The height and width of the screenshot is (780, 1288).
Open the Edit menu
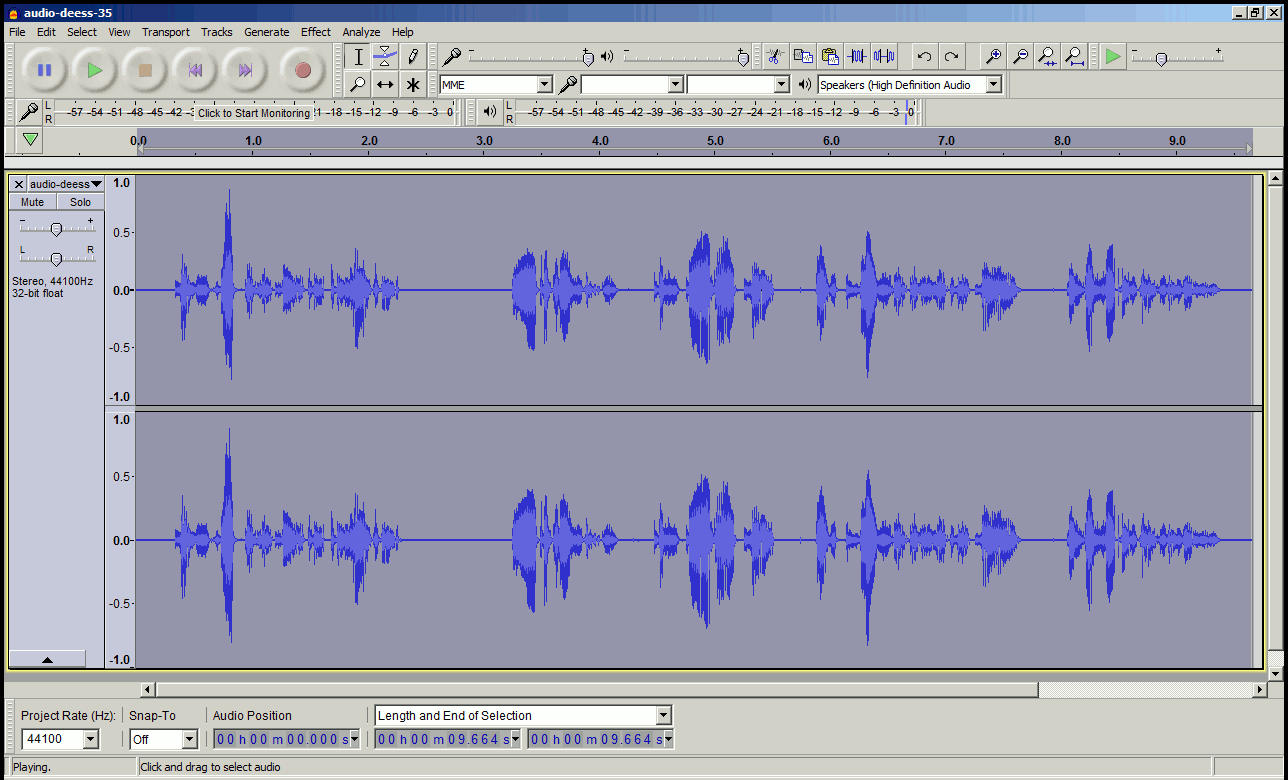click(46, 32)
